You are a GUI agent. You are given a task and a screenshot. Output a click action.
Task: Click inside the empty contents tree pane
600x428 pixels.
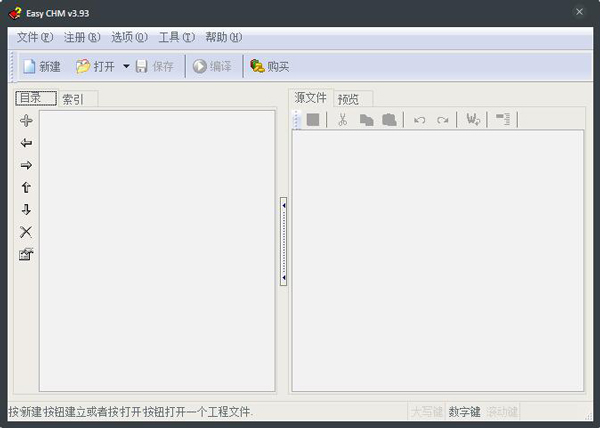pos(157,251)
